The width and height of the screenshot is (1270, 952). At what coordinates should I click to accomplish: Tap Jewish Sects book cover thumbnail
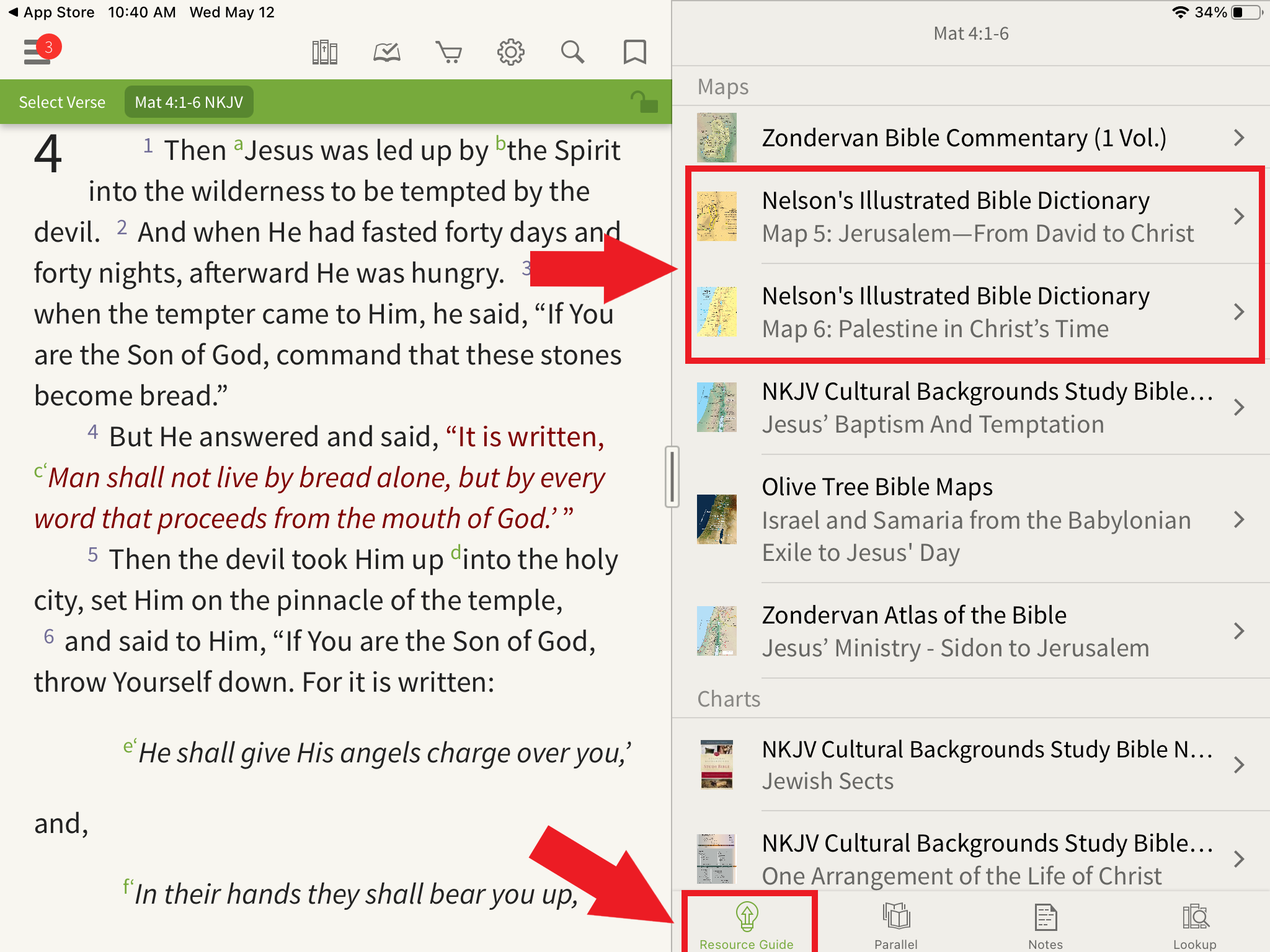click(717, 765)
